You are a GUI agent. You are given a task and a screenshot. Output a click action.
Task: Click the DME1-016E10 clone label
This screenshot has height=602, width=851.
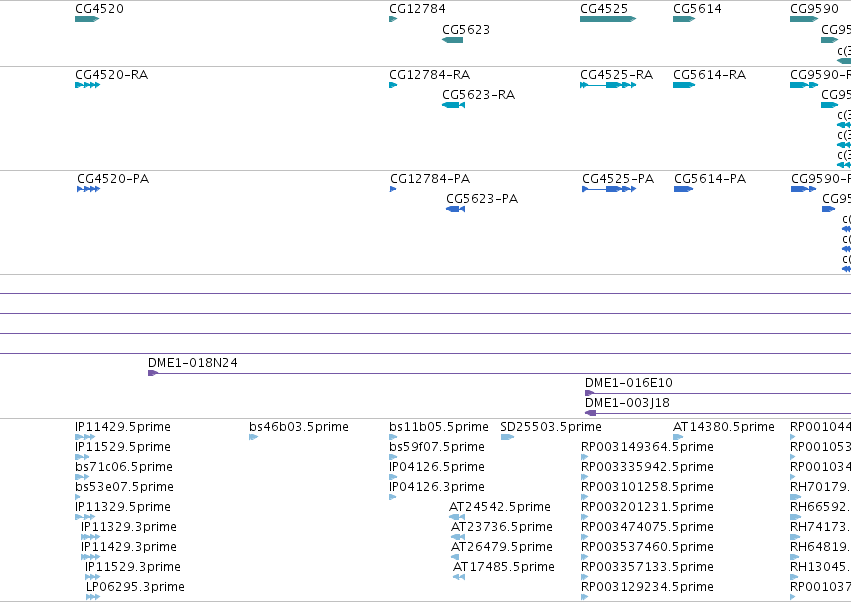(629, 383)
